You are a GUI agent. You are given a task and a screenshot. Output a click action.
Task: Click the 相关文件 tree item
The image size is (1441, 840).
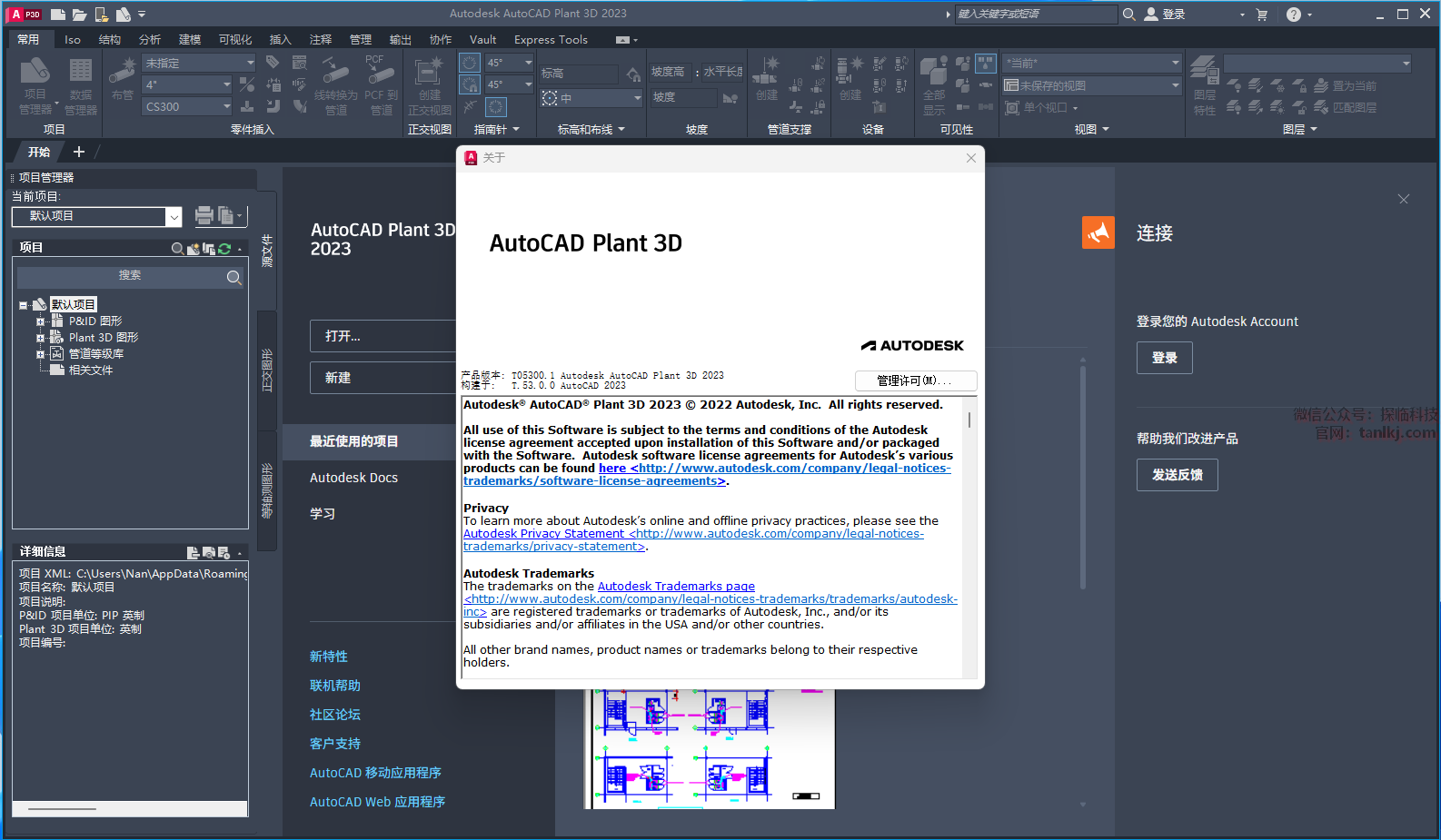click(x=91, y=371)
